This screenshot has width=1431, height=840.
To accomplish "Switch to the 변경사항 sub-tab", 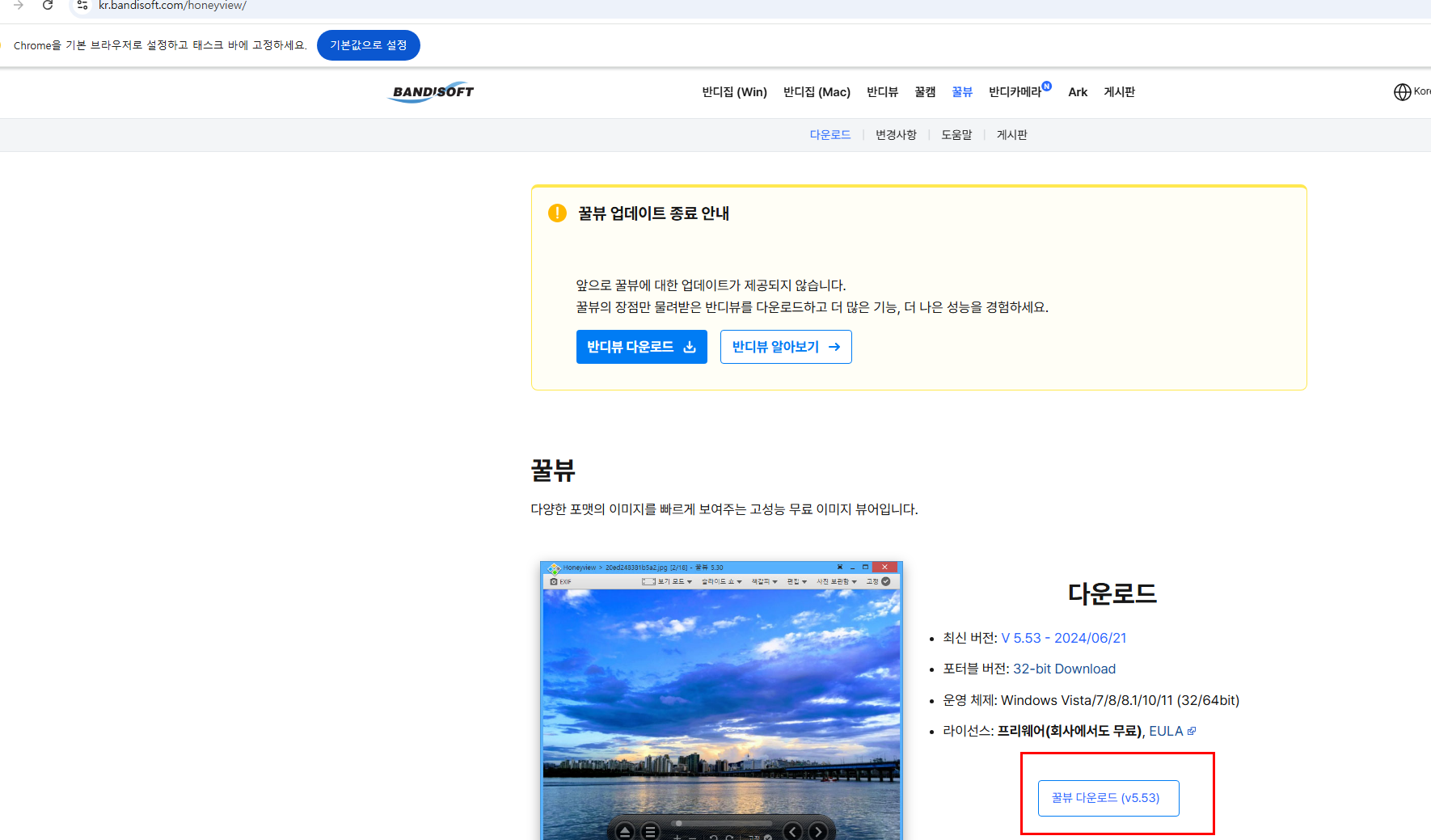I will (x=896, y=135).
